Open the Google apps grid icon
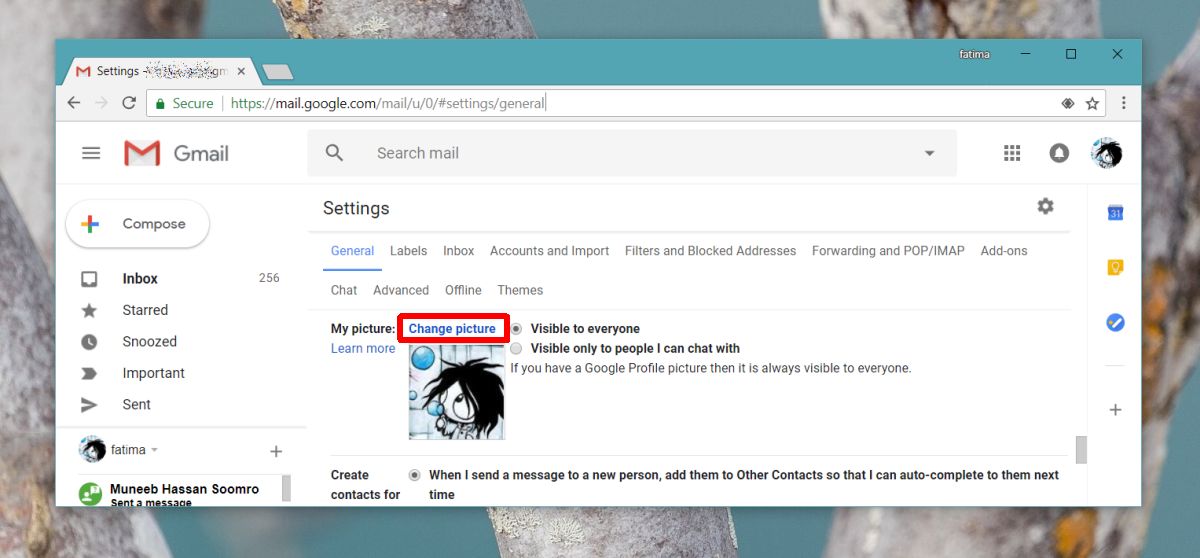Image resolution: width=1200 pixels, height=558 pixels. pos(1012,153)
